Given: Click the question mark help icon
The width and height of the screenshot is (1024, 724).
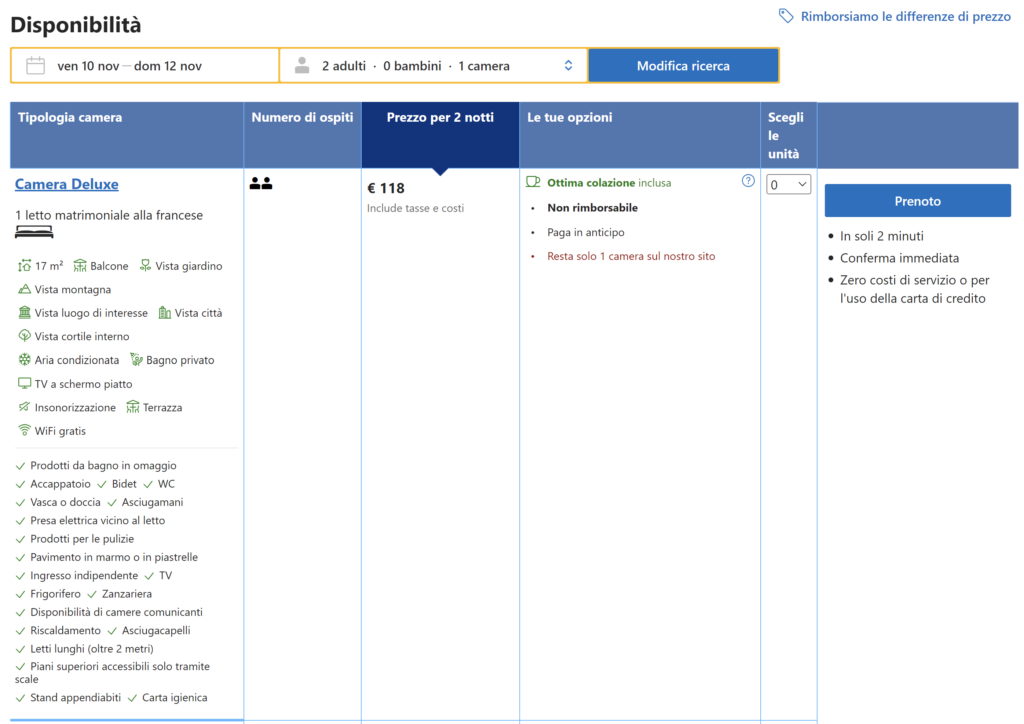Looking at the screenshot, I should [x=748, y=181].
